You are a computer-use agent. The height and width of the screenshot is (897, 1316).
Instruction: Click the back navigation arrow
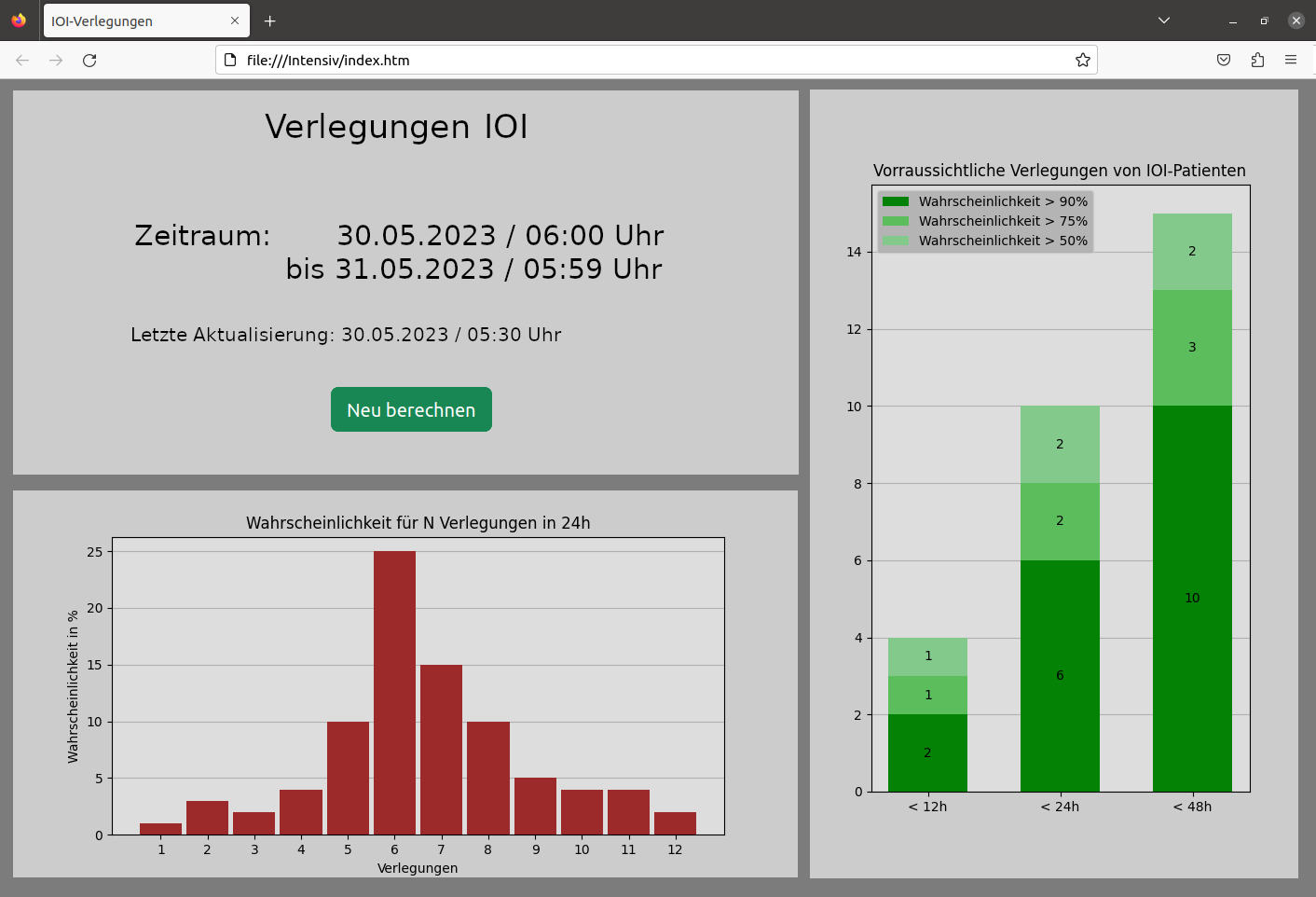[22, 60]
